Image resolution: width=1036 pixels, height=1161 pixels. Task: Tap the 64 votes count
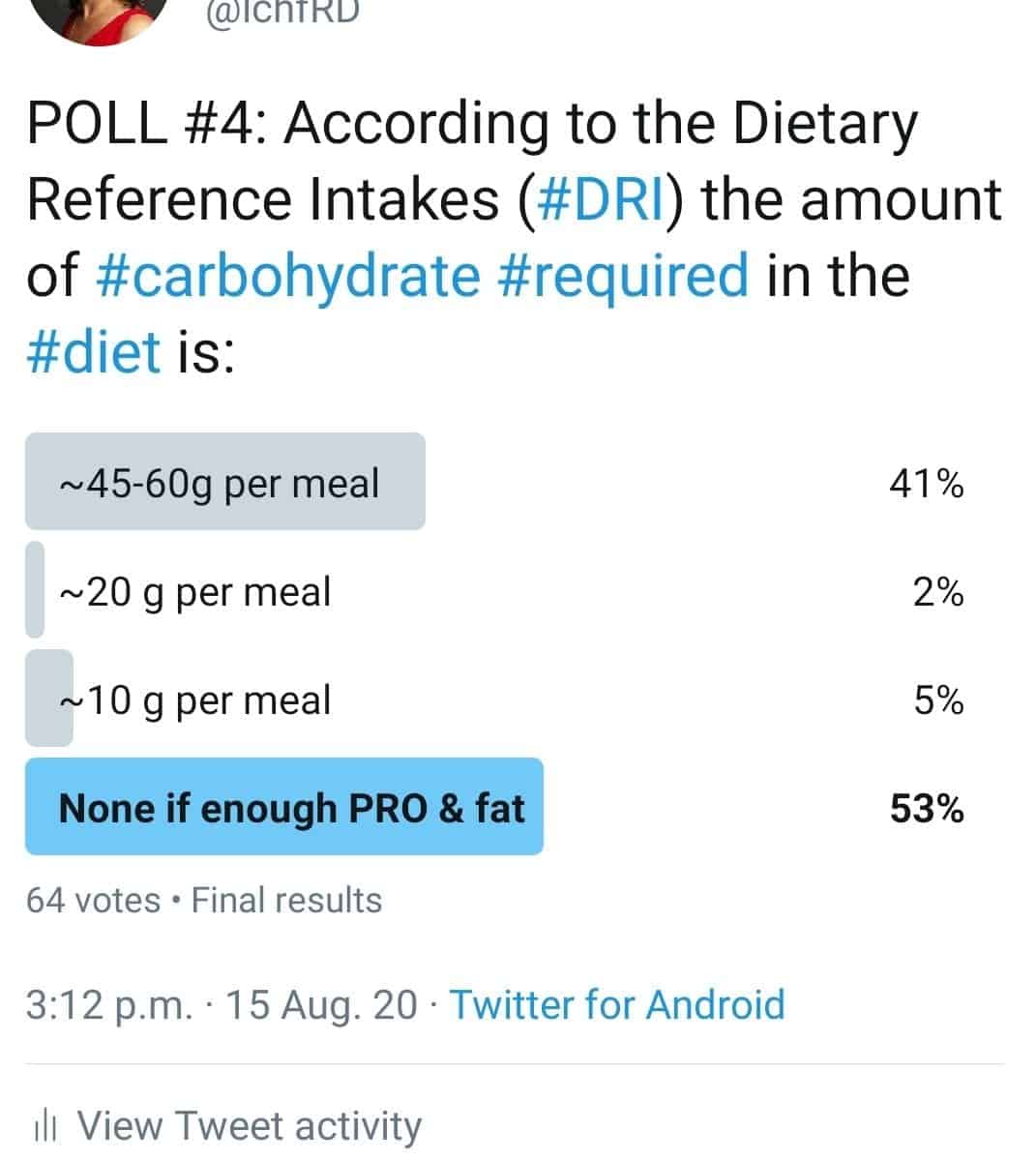tap(93, 901)
